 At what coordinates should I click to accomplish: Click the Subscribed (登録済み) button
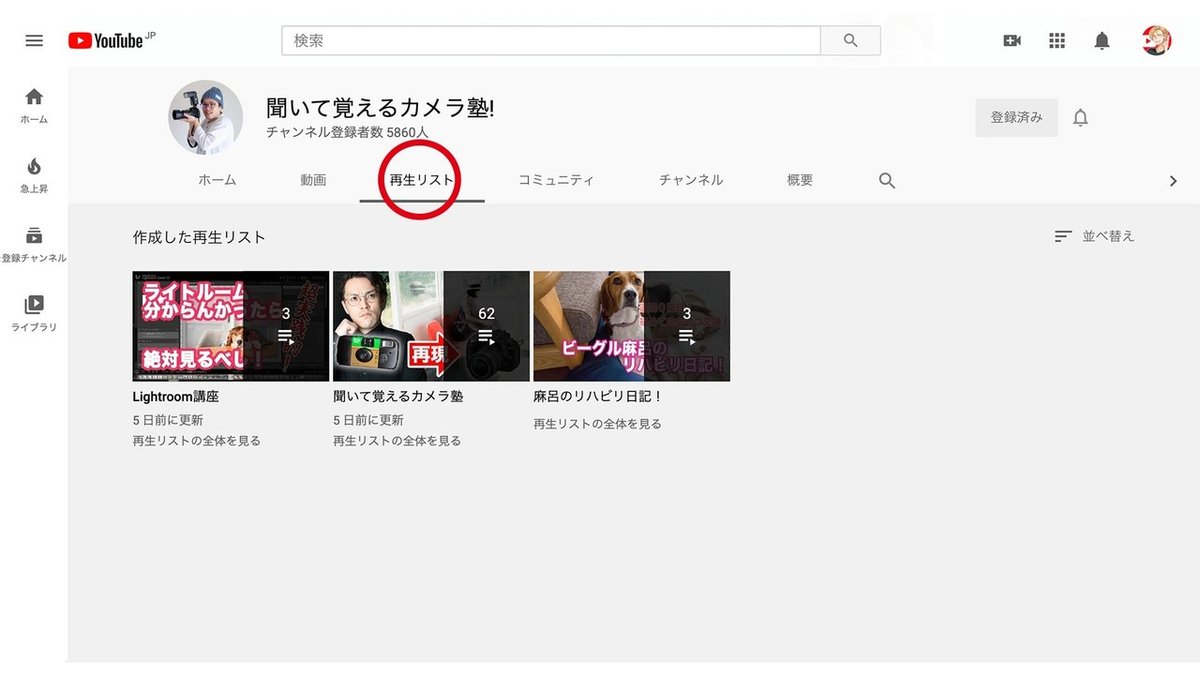pos(1016,118)
